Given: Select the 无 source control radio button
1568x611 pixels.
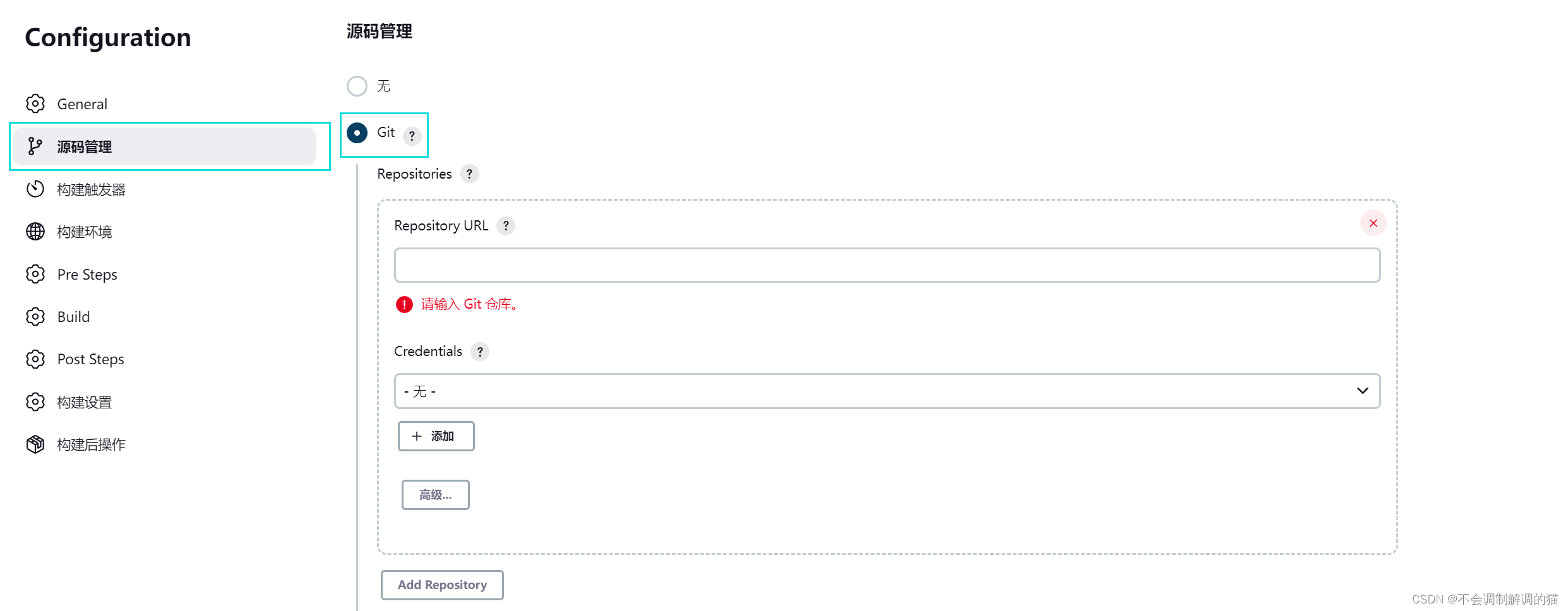Looking at the screenshot, I should [357, 86].
